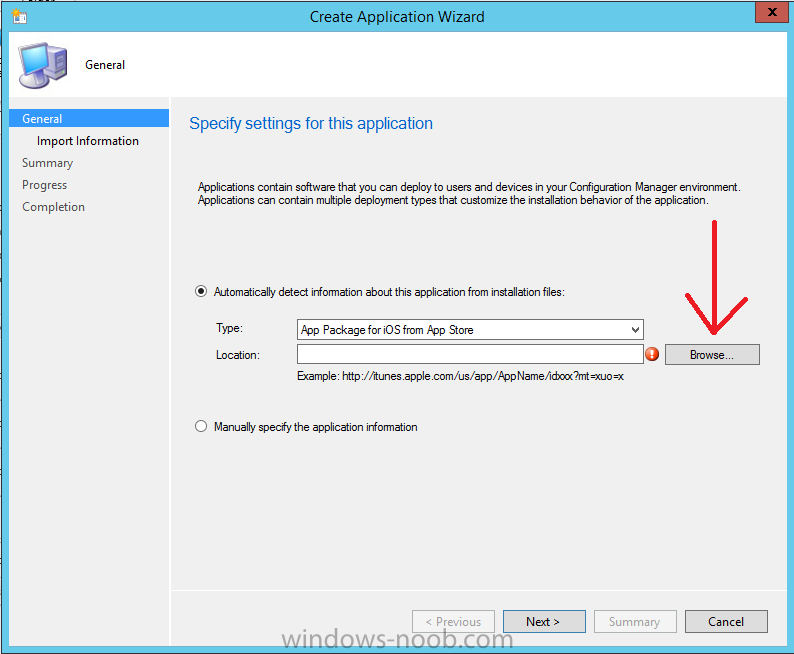Image resolution: width=794 pixels, height=654 pixels.
Task: Close the Create Application Wizard window
Action: click(771, 12)
